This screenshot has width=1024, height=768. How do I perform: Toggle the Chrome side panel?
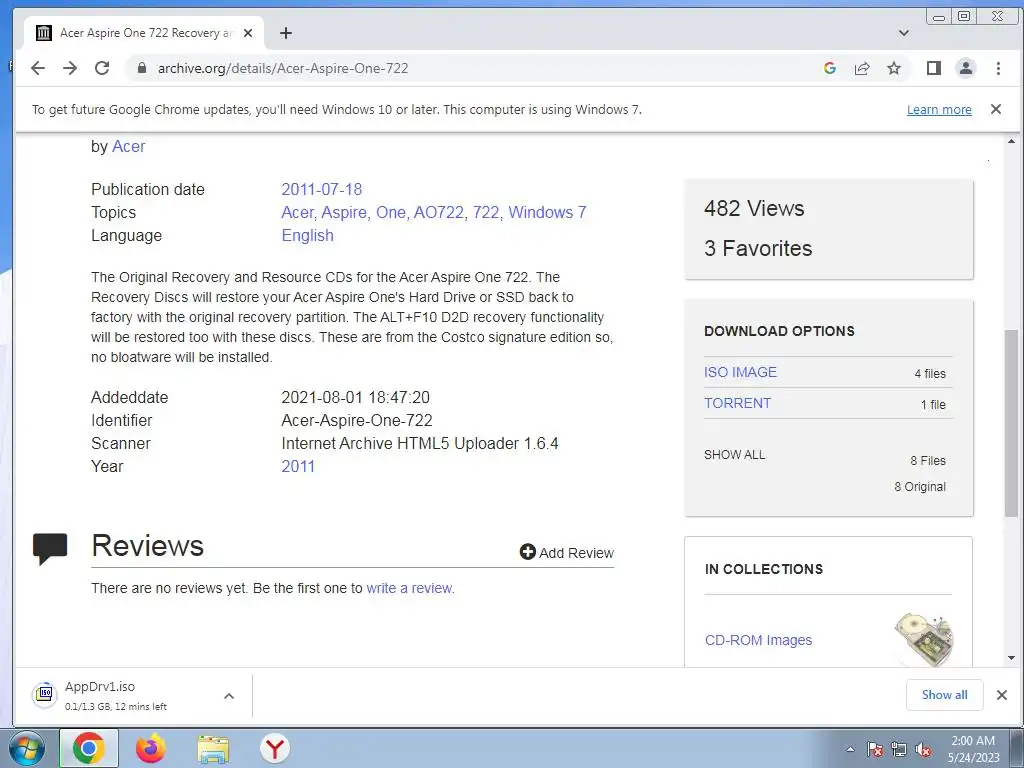tap(934, 68)
